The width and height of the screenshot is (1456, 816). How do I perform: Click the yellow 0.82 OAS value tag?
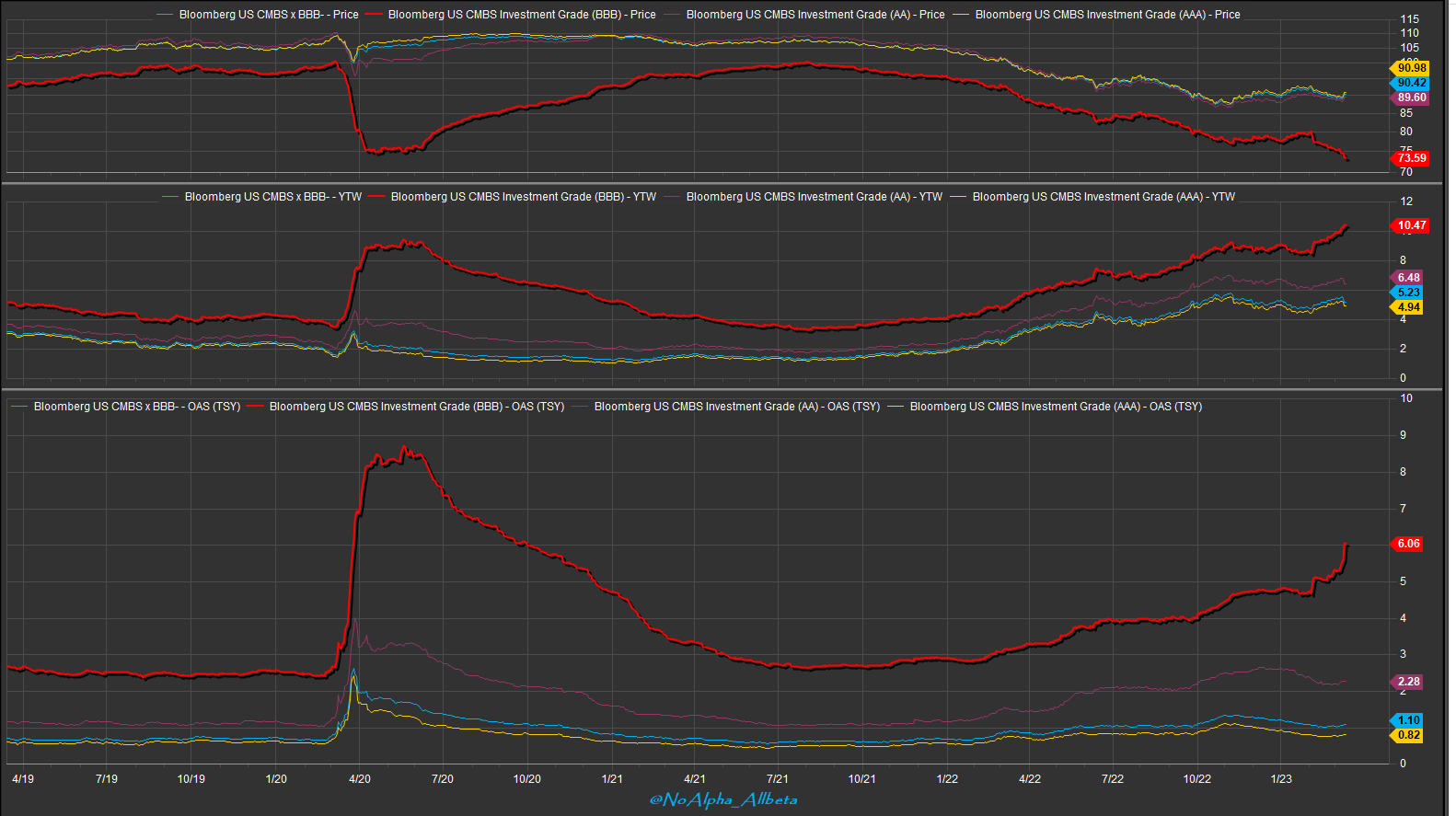pyautogui.click(x=1407, y=735)
